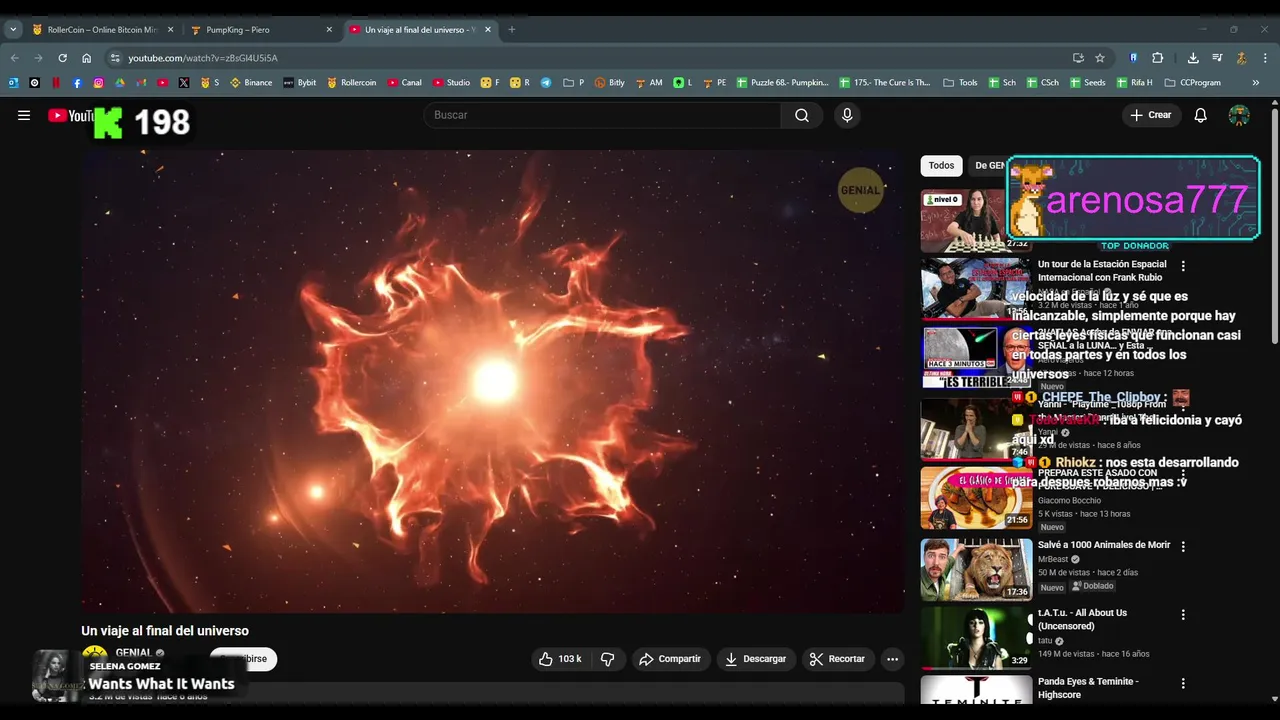Screen dimensions: 1280x720
Task: Open MrBeast Salvé a 1000 Animales thumbnail
Action: 976,570
